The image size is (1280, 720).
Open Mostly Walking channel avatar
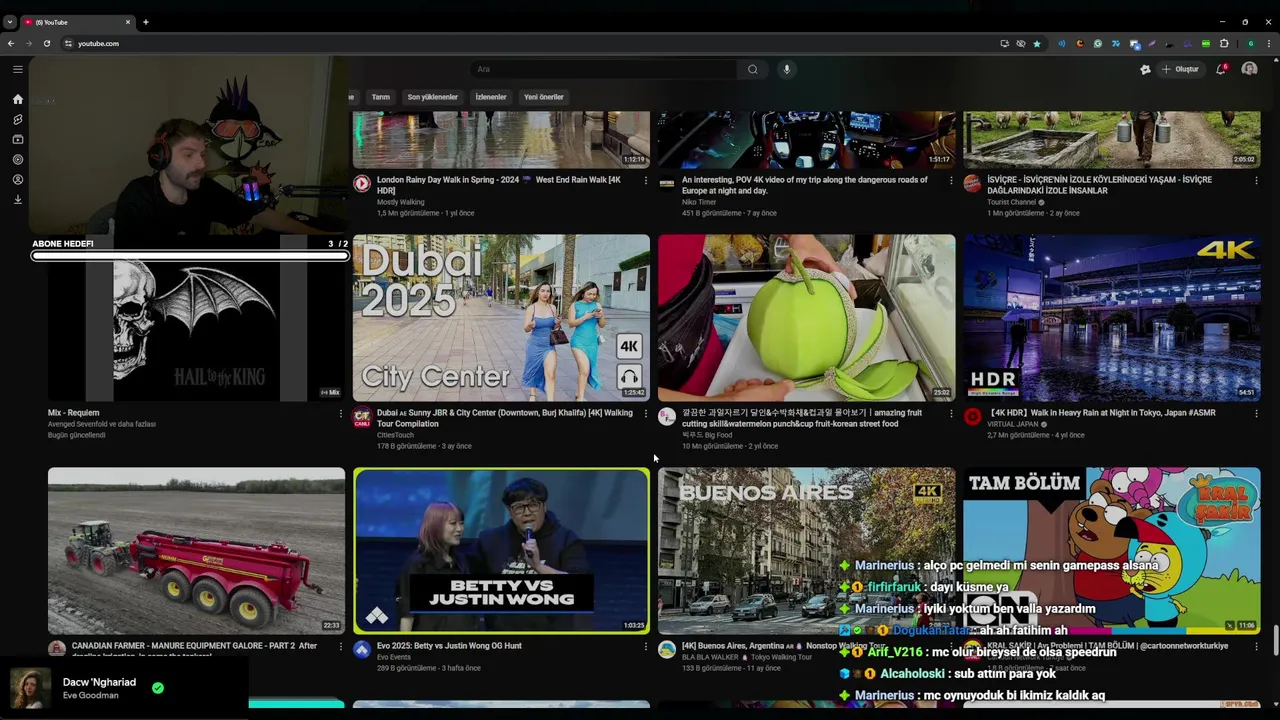[362, 183]
